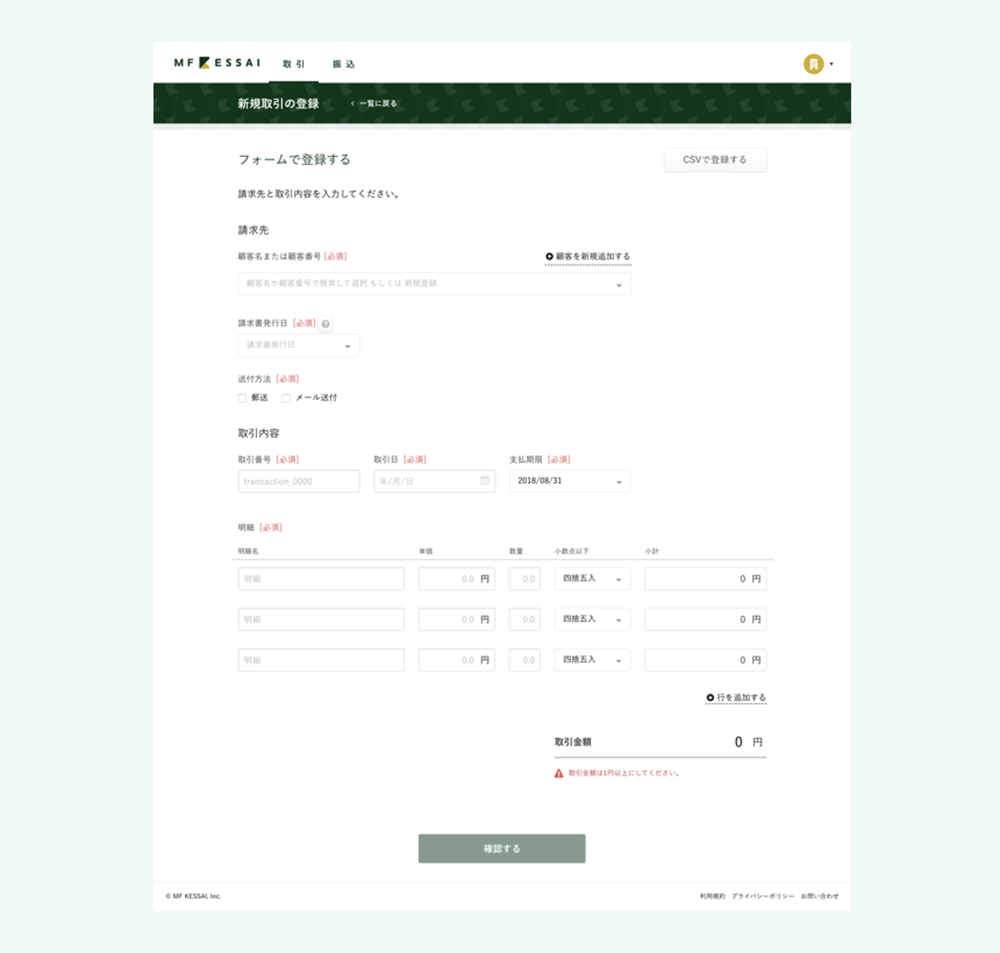Click the CSVで登録する button
Image resolution: width=1000 pixels, height=953 pixels.
pyautogui.click(x=715, y=160)
